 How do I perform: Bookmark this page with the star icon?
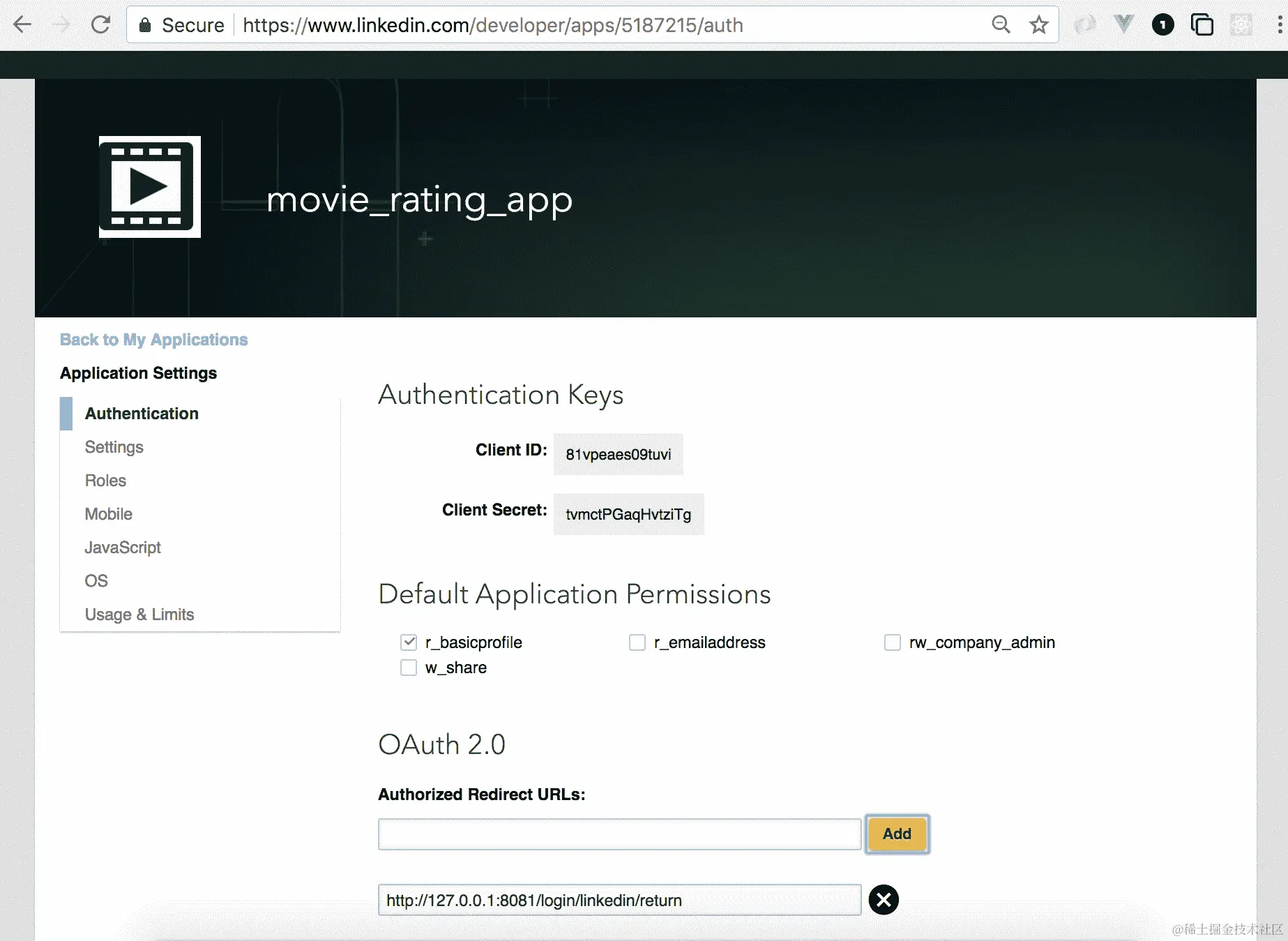[1039, 25]
